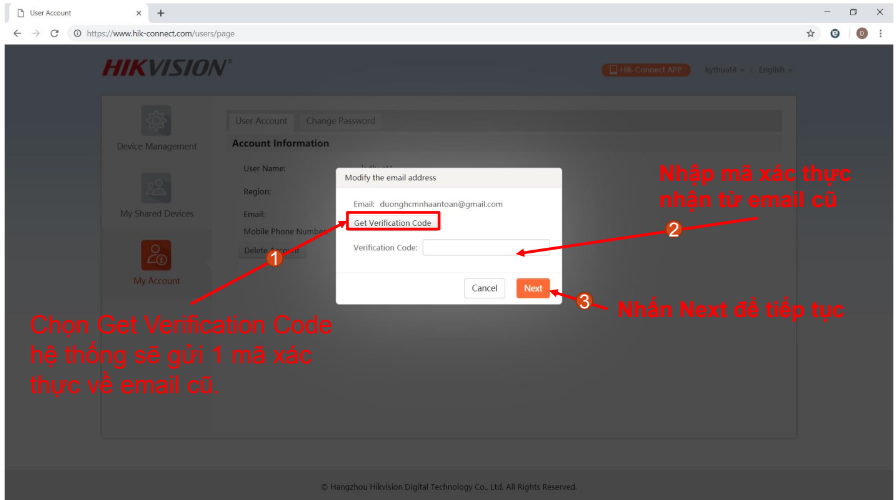Open the Hik-Connect APP link

[645, 70]
